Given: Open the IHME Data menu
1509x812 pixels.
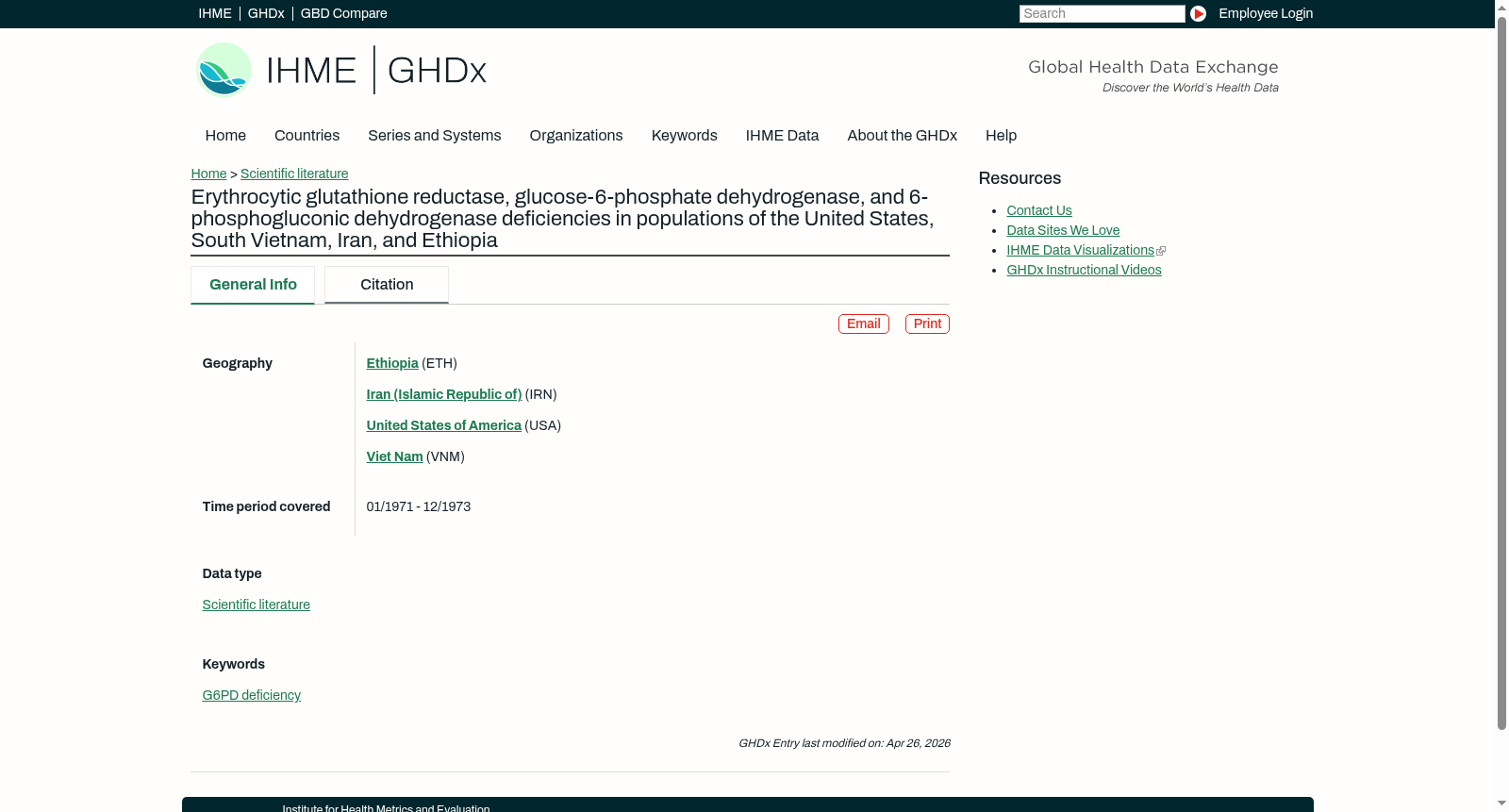Looking at the screenshot, I should point(783,136).
